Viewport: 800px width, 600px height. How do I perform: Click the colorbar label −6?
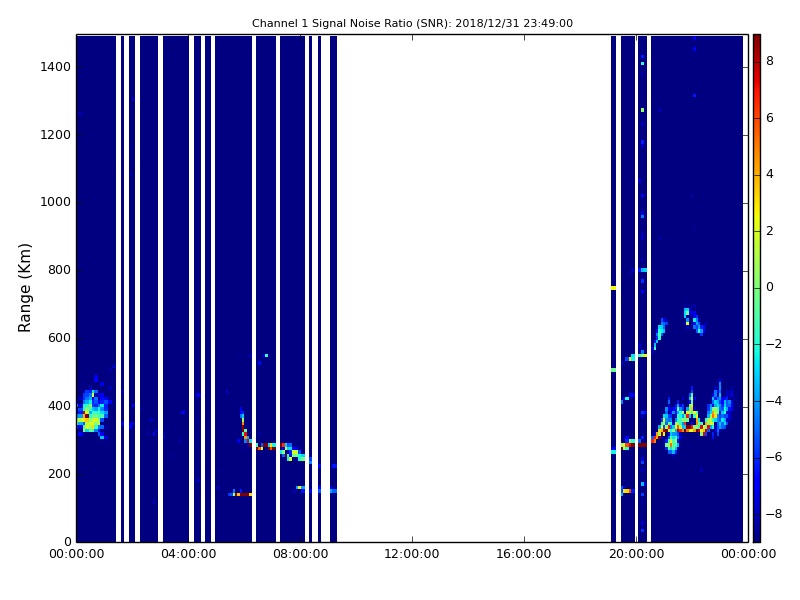coord(774,457)
